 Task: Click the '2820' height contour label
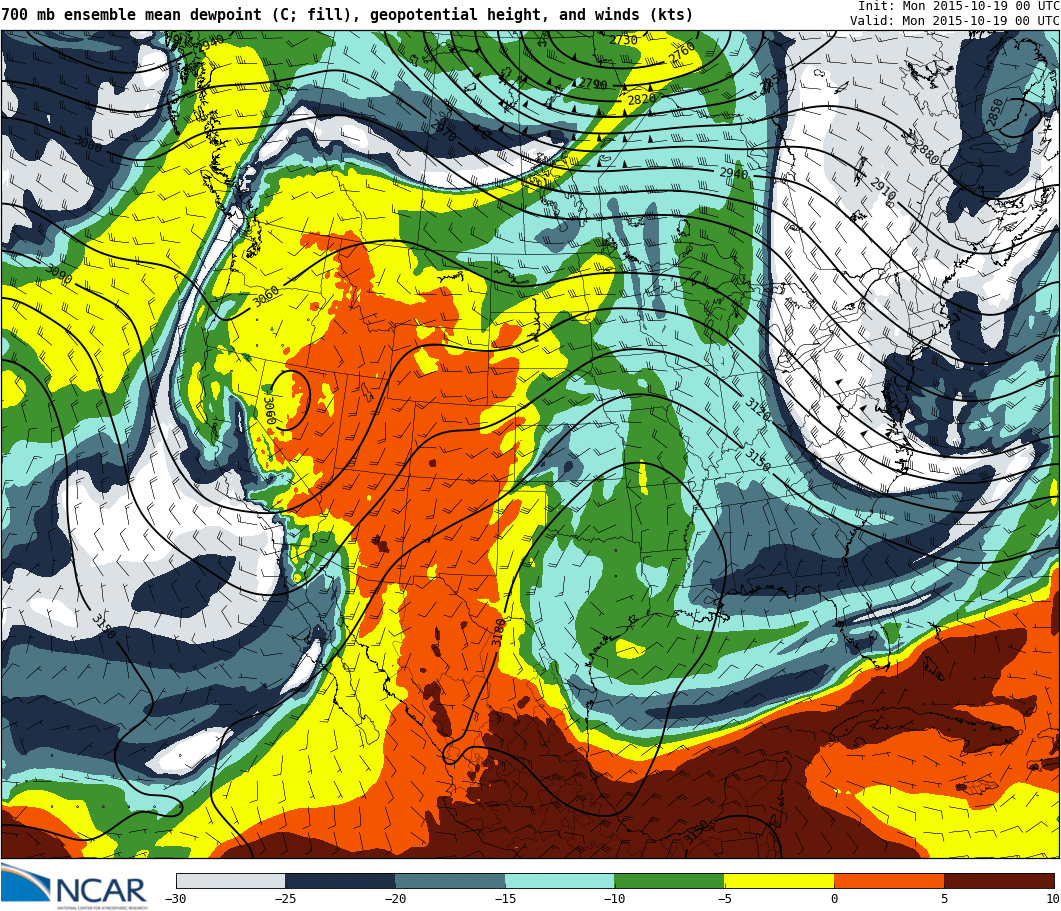641,99
